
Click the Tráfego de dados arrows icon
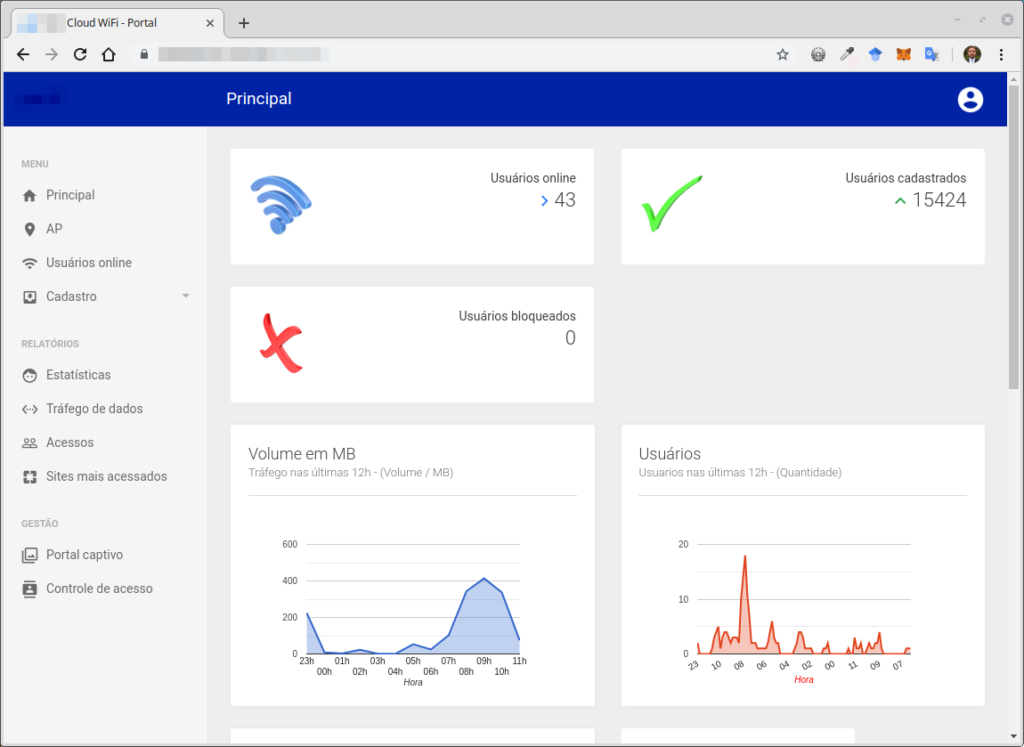click(29, 409)
